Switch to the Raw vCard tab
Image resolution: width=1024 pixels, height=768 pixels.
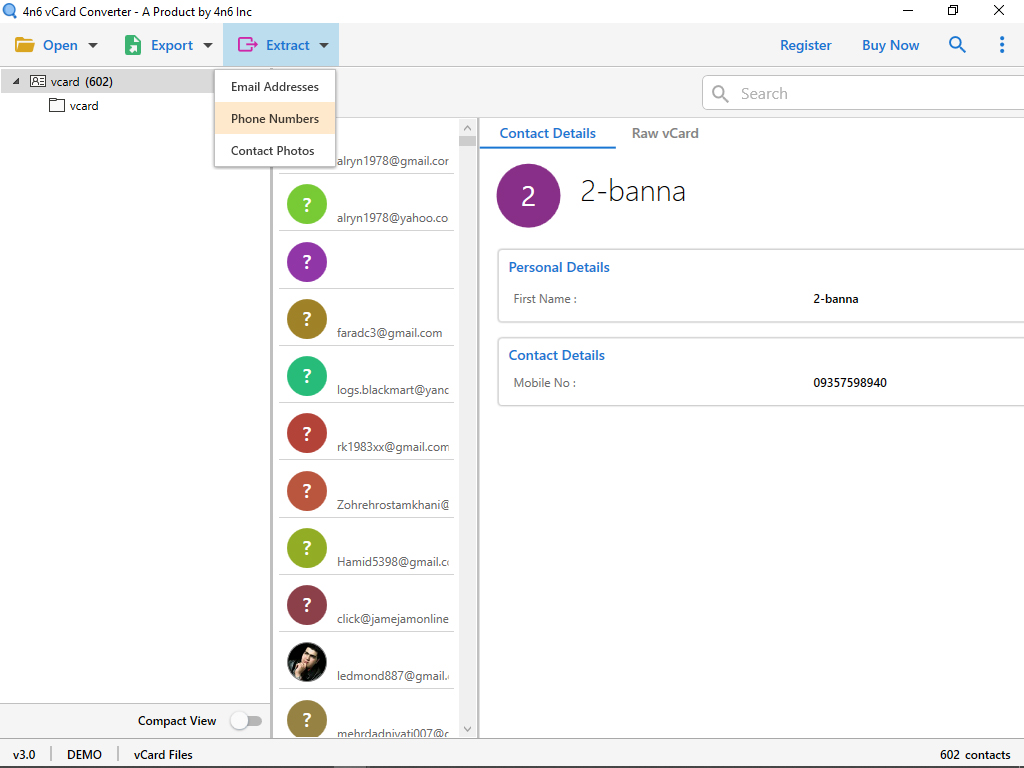pos(665,133)
